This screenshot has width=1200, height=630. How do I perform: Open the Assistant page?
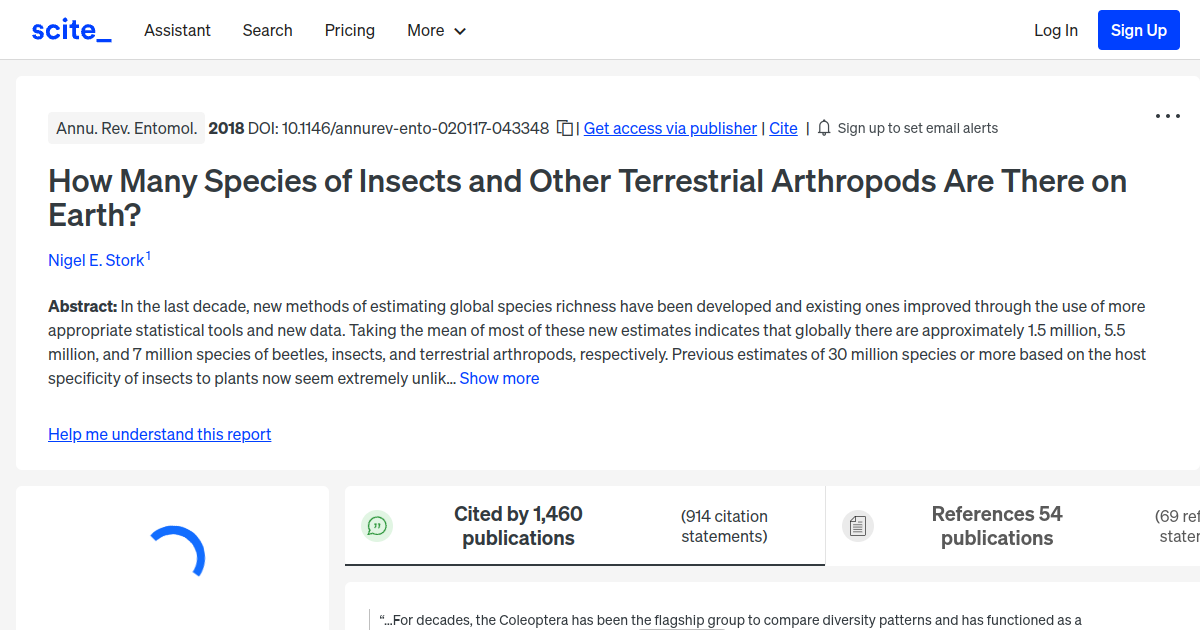[177, 30]
